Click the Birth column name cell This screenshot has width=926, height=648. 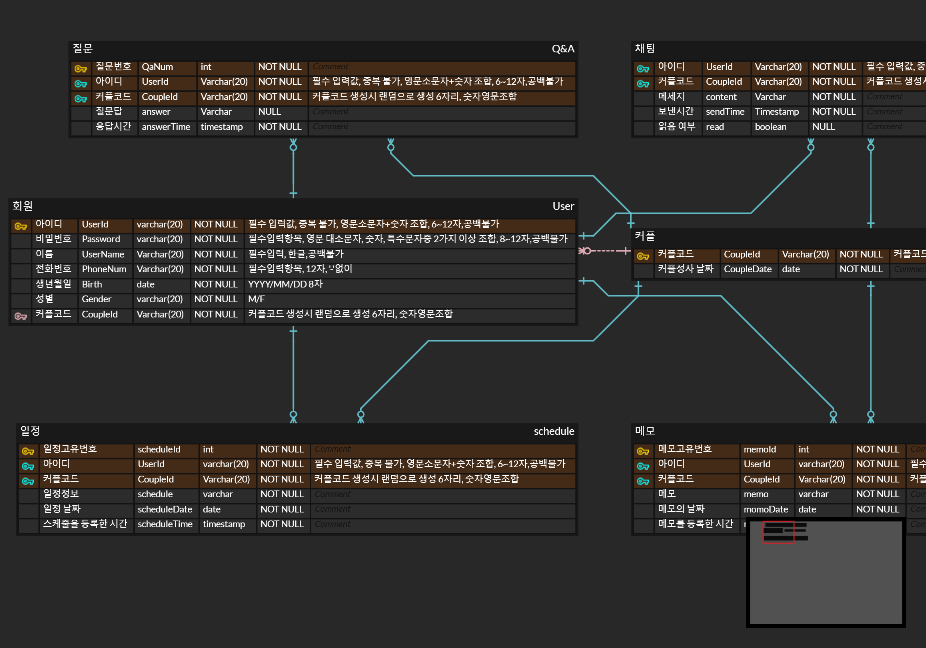(105, 285)
